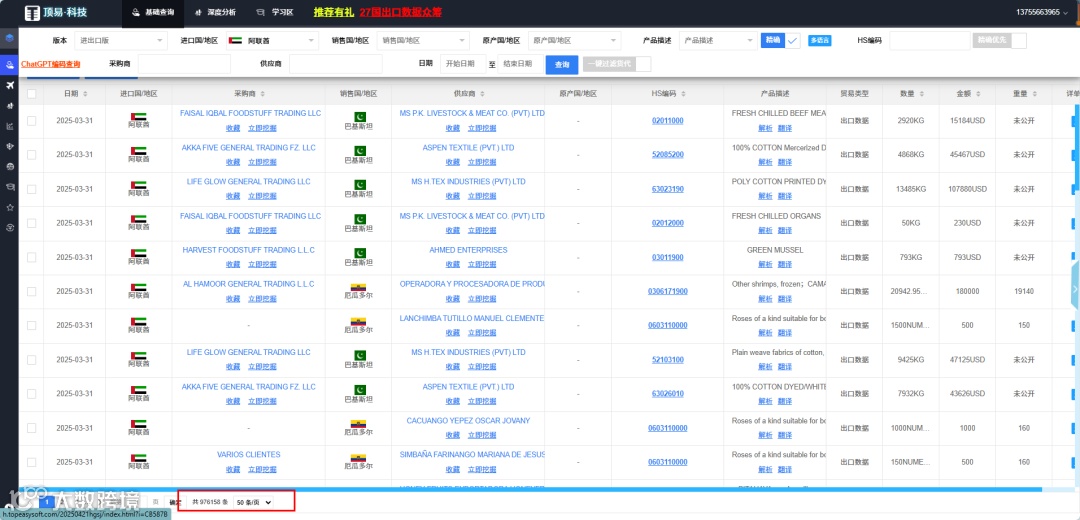Check the row for HS code 63023190
Screen dimensions: 1080x520
click(32, 189)
